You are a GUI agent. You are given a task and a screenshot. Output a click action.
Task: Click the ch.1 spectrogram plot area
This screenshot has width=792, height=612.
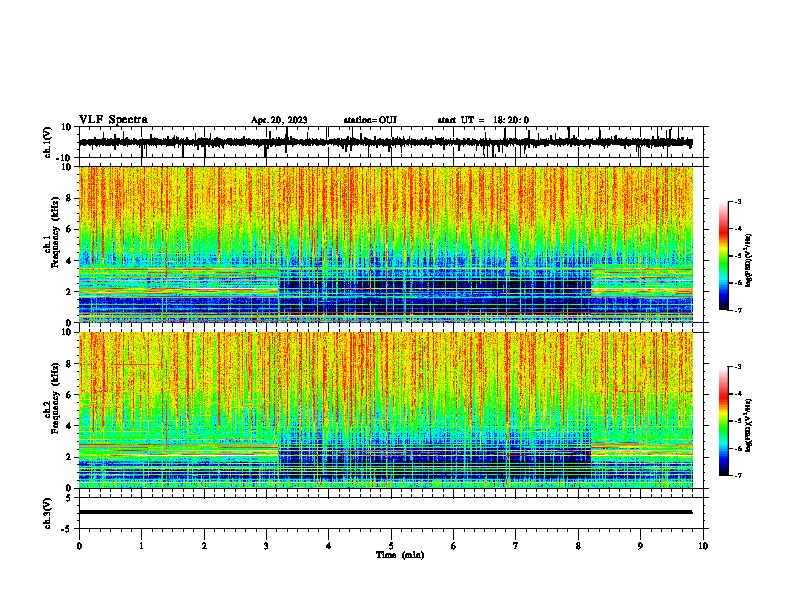[385, 244]
